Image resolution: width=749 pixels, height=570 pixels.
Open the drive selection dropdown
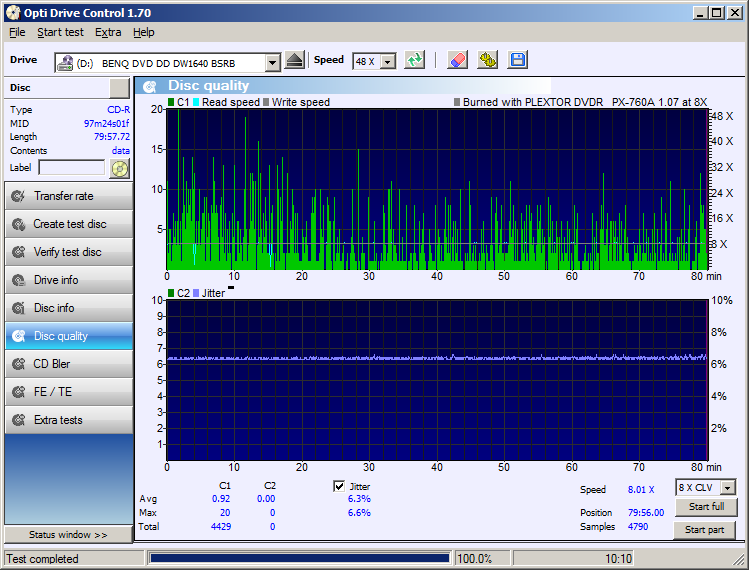pyautogui.click(x=273, y=63)
